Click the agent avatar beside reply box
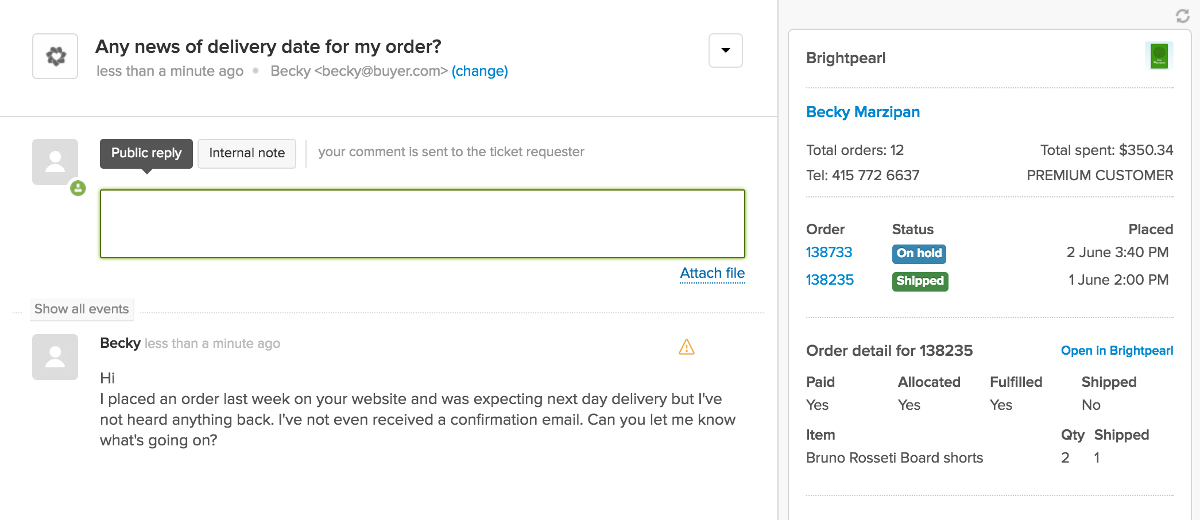This screenshot has width=1200, height=520. (x=55, y=162)
